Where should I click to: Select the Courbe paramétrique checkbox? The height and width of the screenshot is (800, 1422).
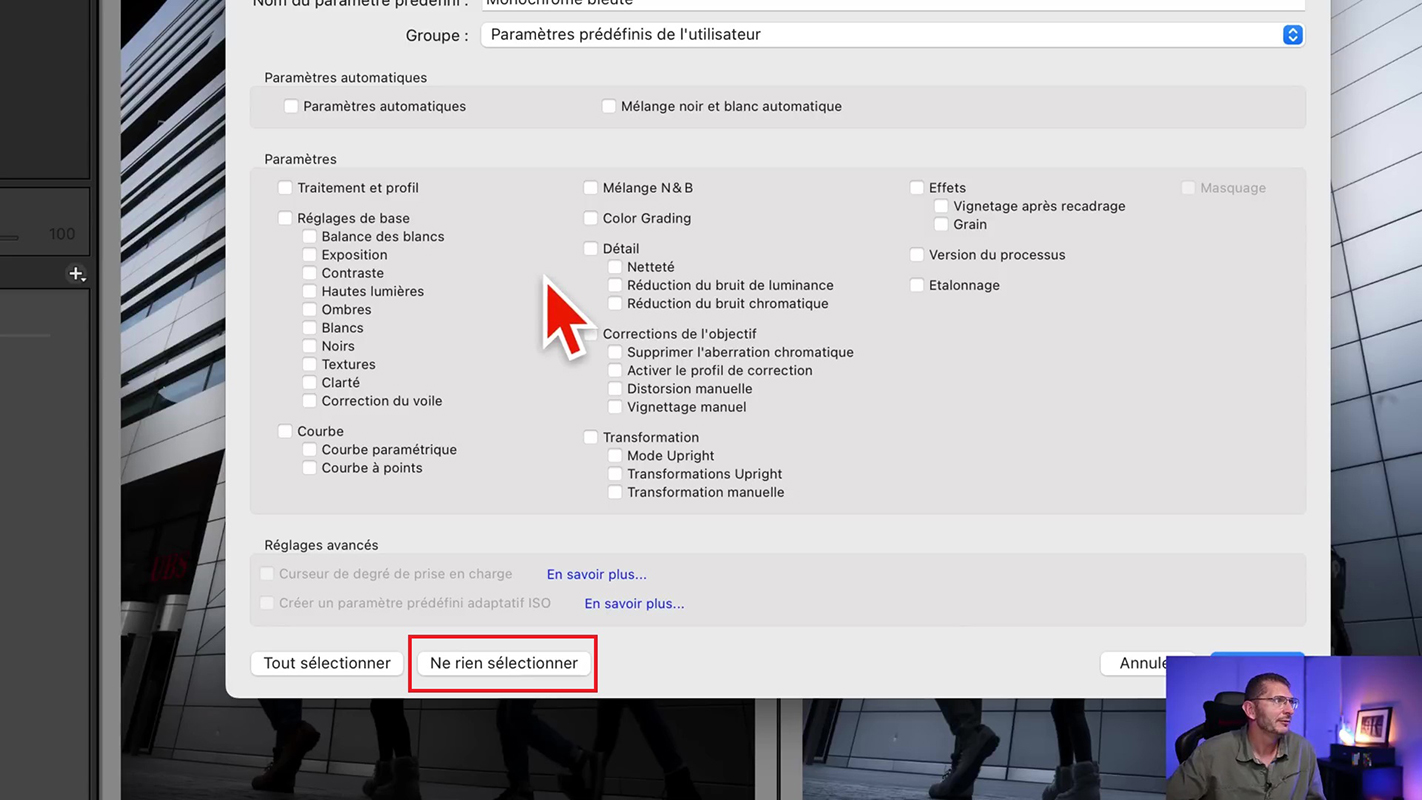pos(310,450)
